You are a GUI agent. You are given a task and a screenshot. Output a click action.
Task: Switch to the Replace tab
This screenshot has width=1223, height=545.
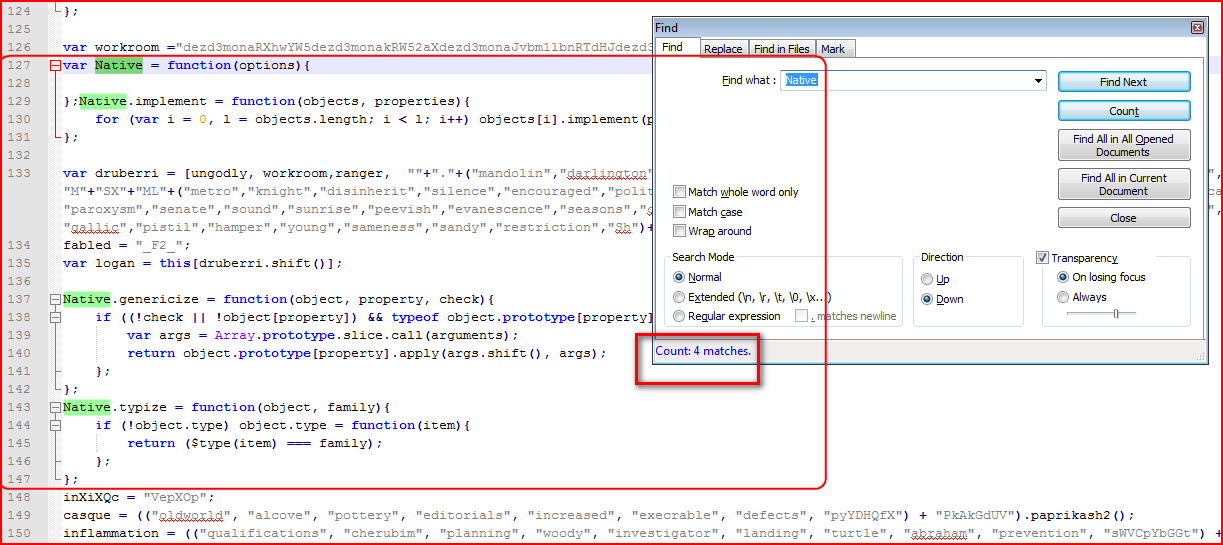point(722,48)
